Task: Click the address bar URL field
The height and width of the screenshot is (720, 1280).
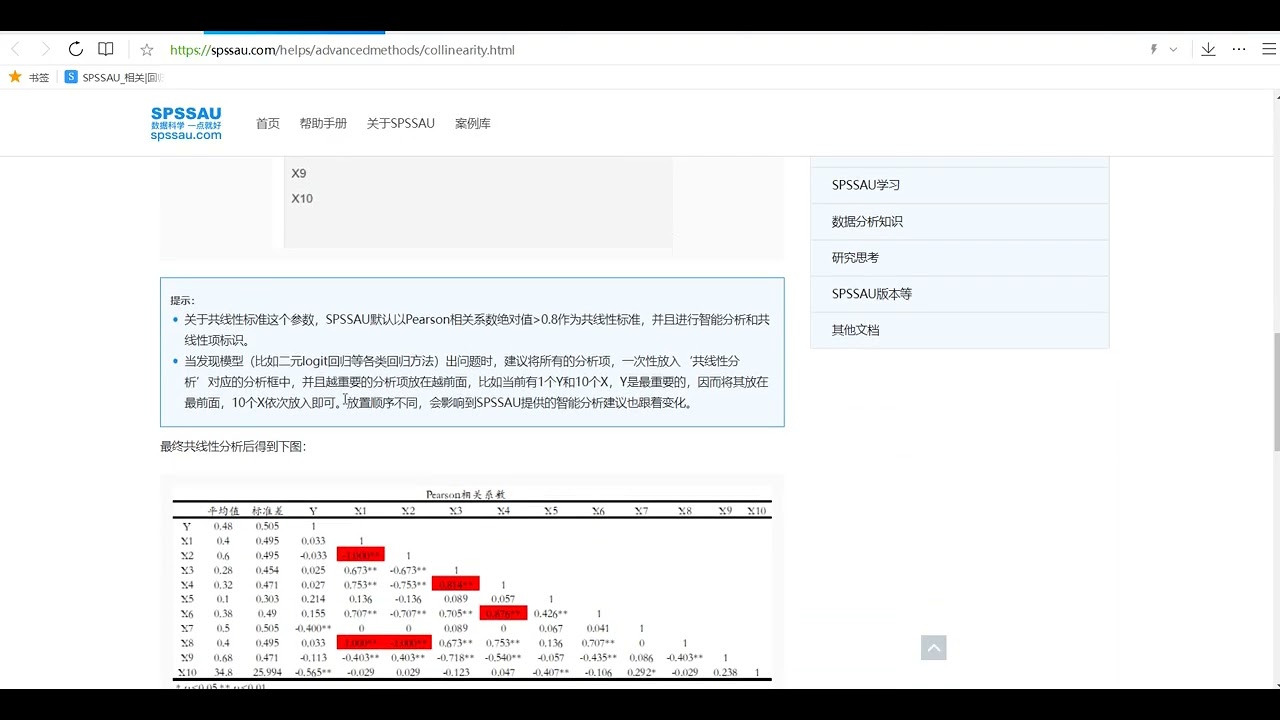Action: coord(342,49)
